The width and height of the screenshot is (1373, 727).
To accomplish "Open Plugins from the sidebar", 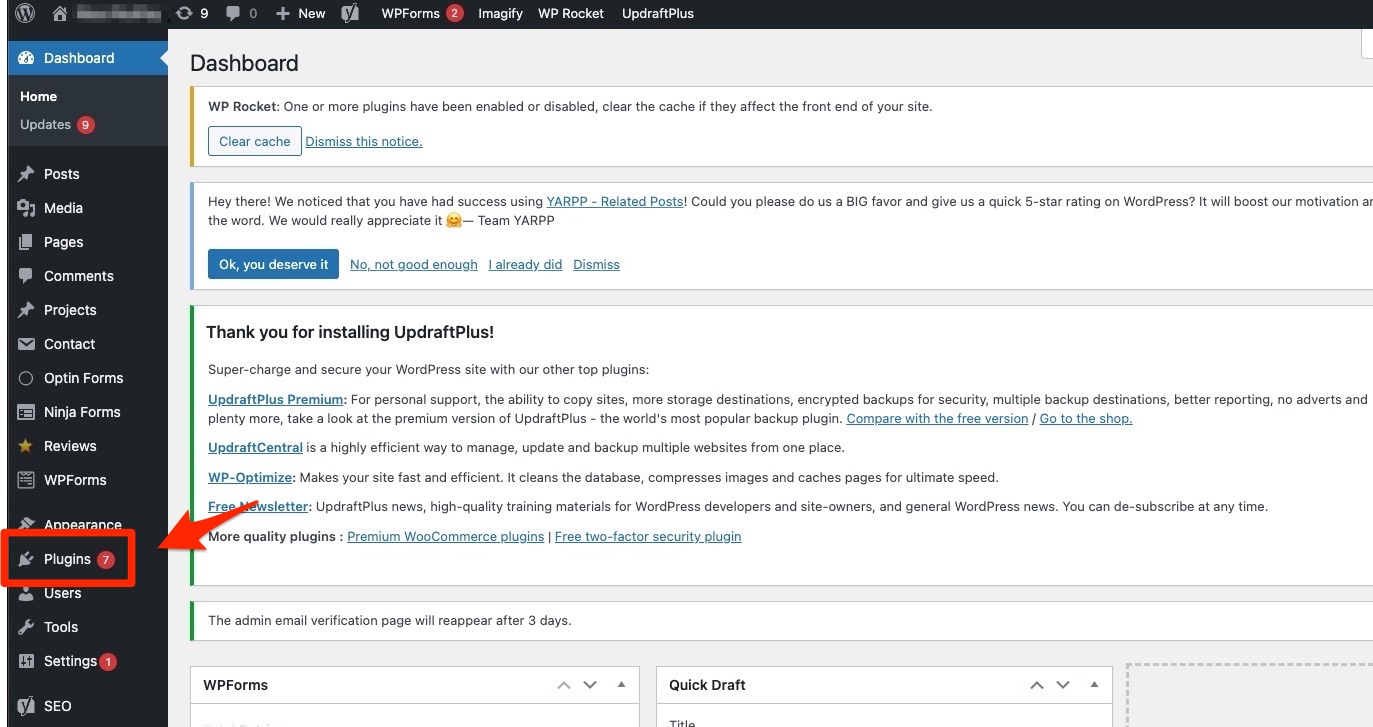I will [67, 559].
